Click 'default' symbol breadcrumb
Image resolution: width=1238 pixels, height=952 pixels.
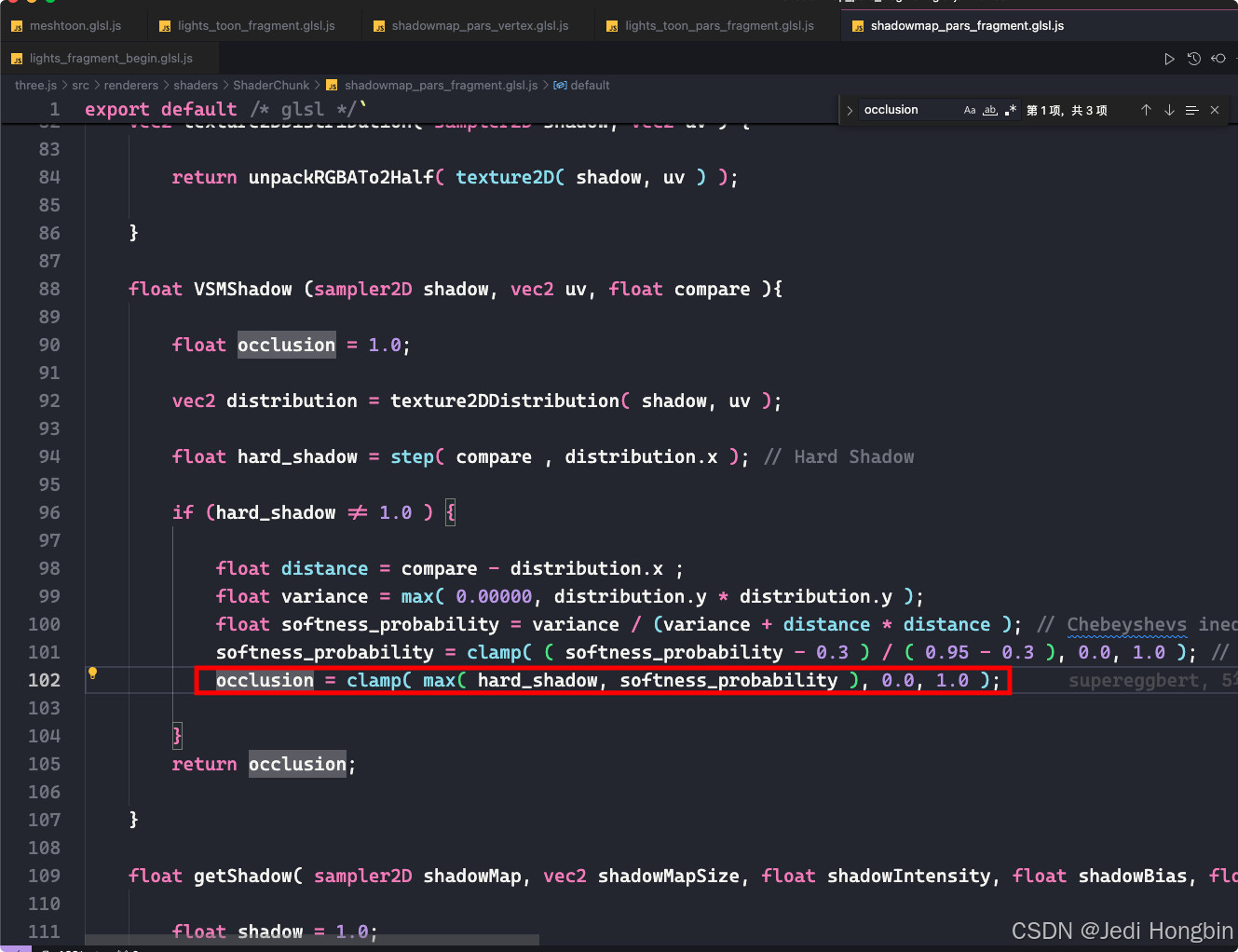[x=590, y=85]
